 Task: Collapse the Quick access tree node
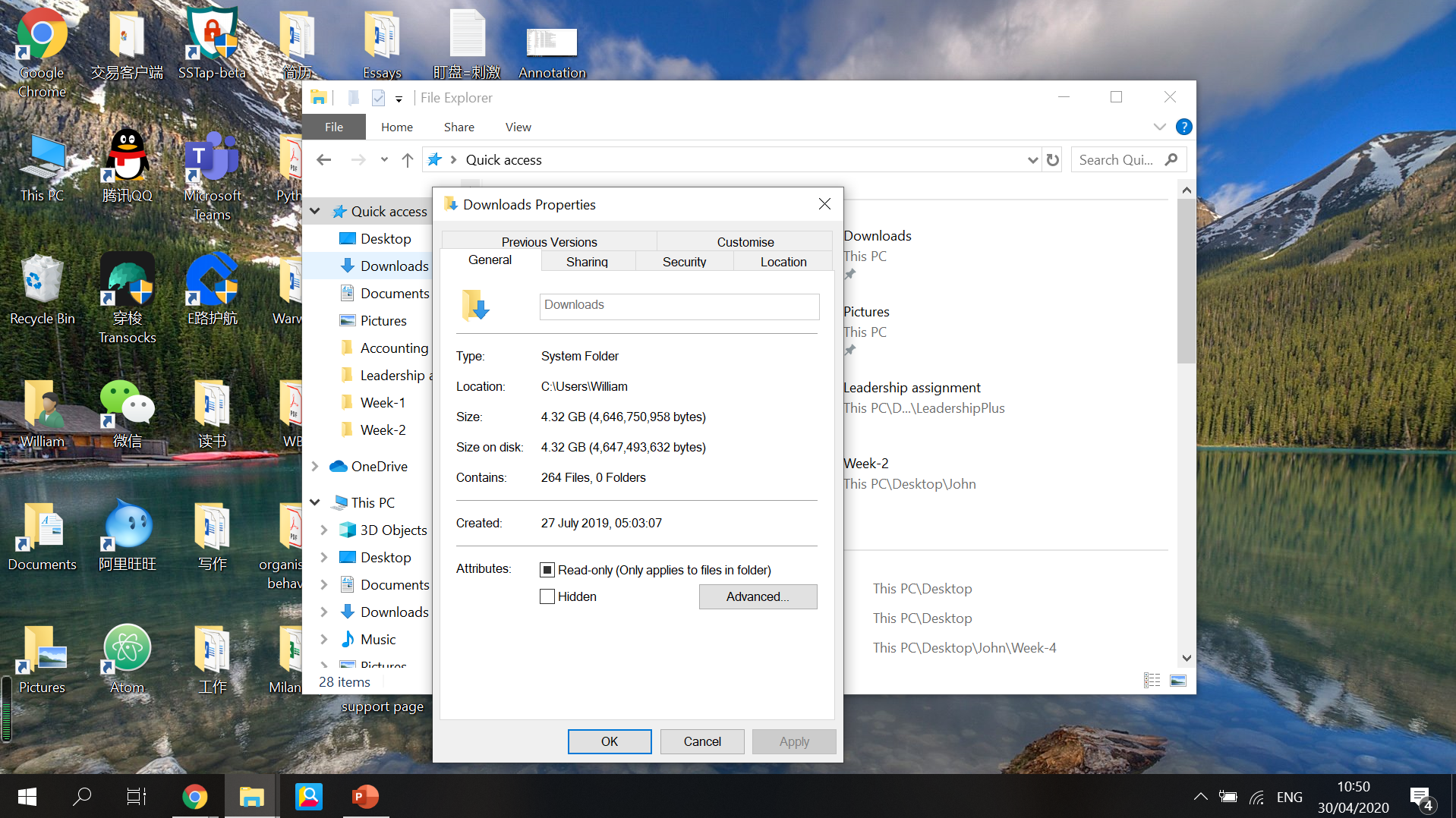(x=315, y=211)
